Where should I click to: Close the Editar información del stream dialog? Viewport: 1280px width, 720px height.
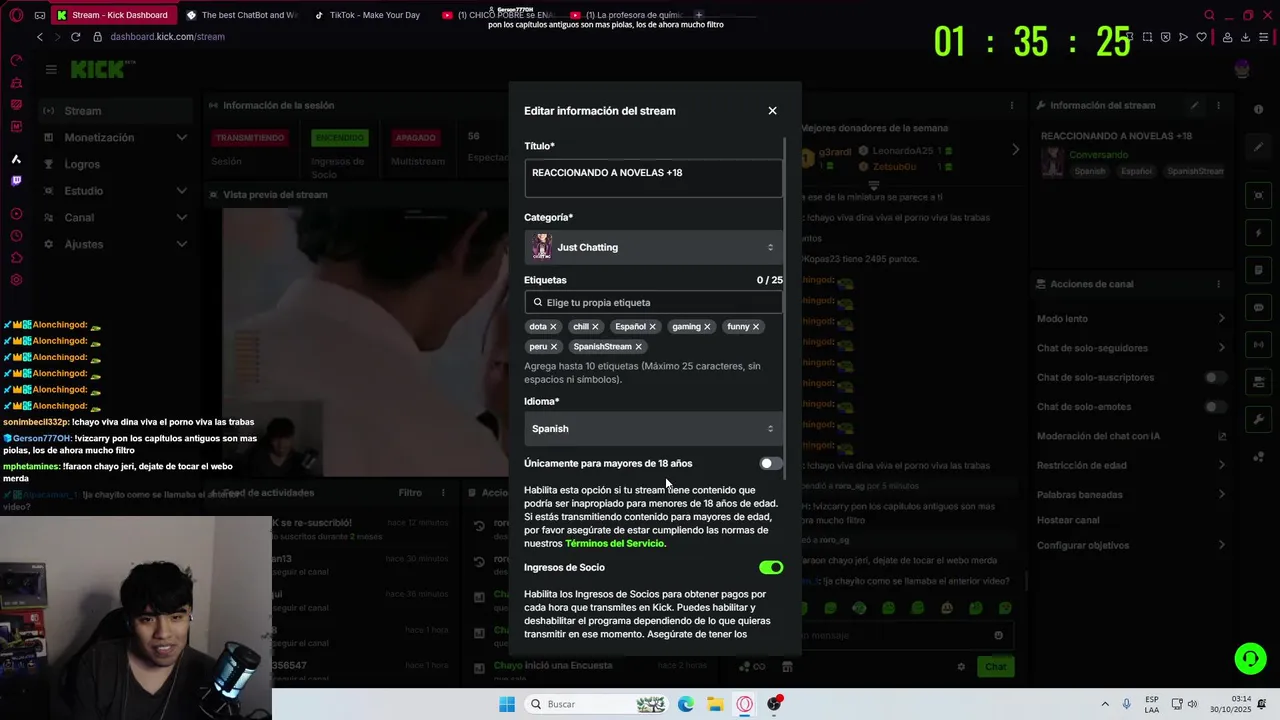[x=772, y=111]
